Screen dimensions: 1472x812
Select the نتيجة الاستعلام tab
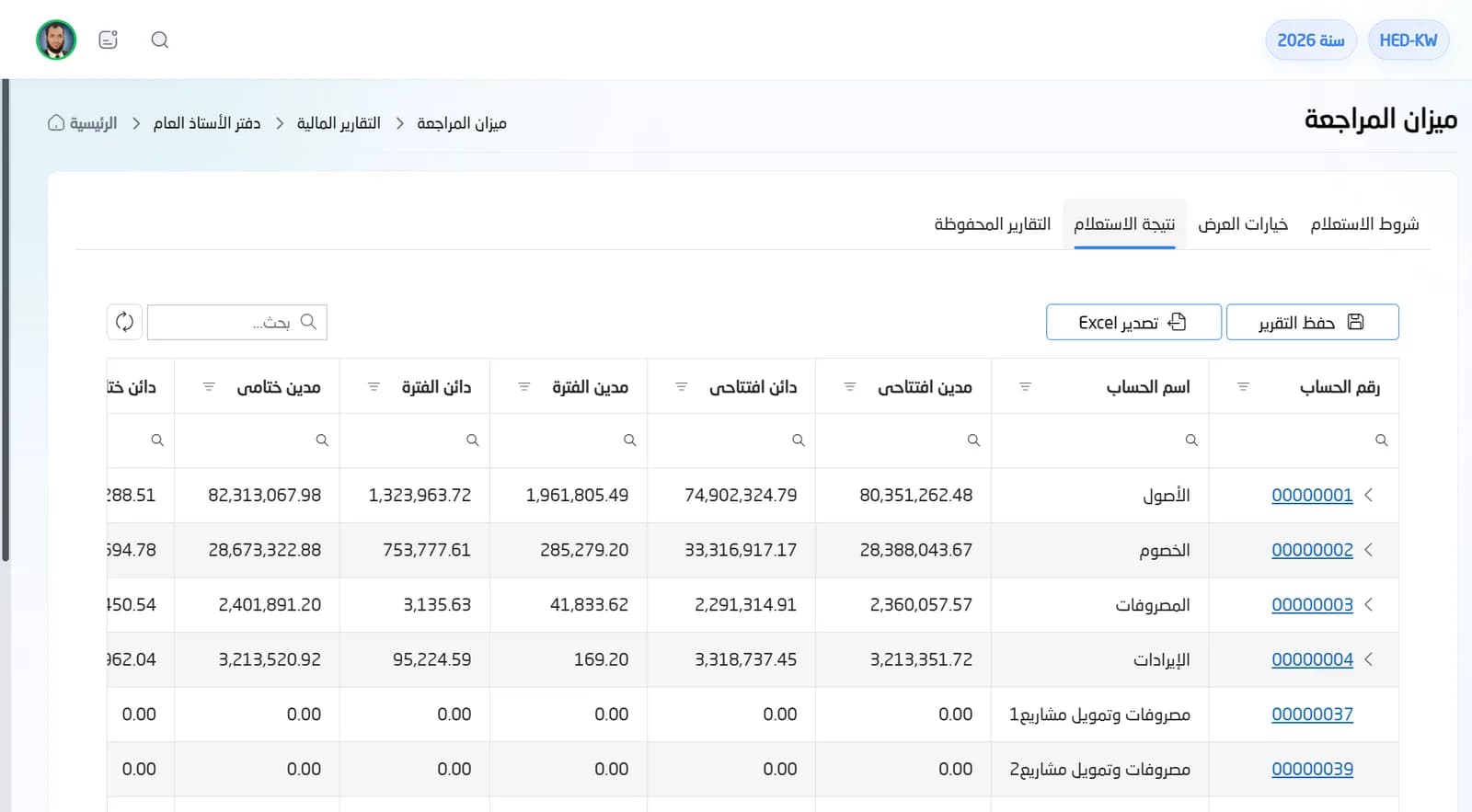1124,224
